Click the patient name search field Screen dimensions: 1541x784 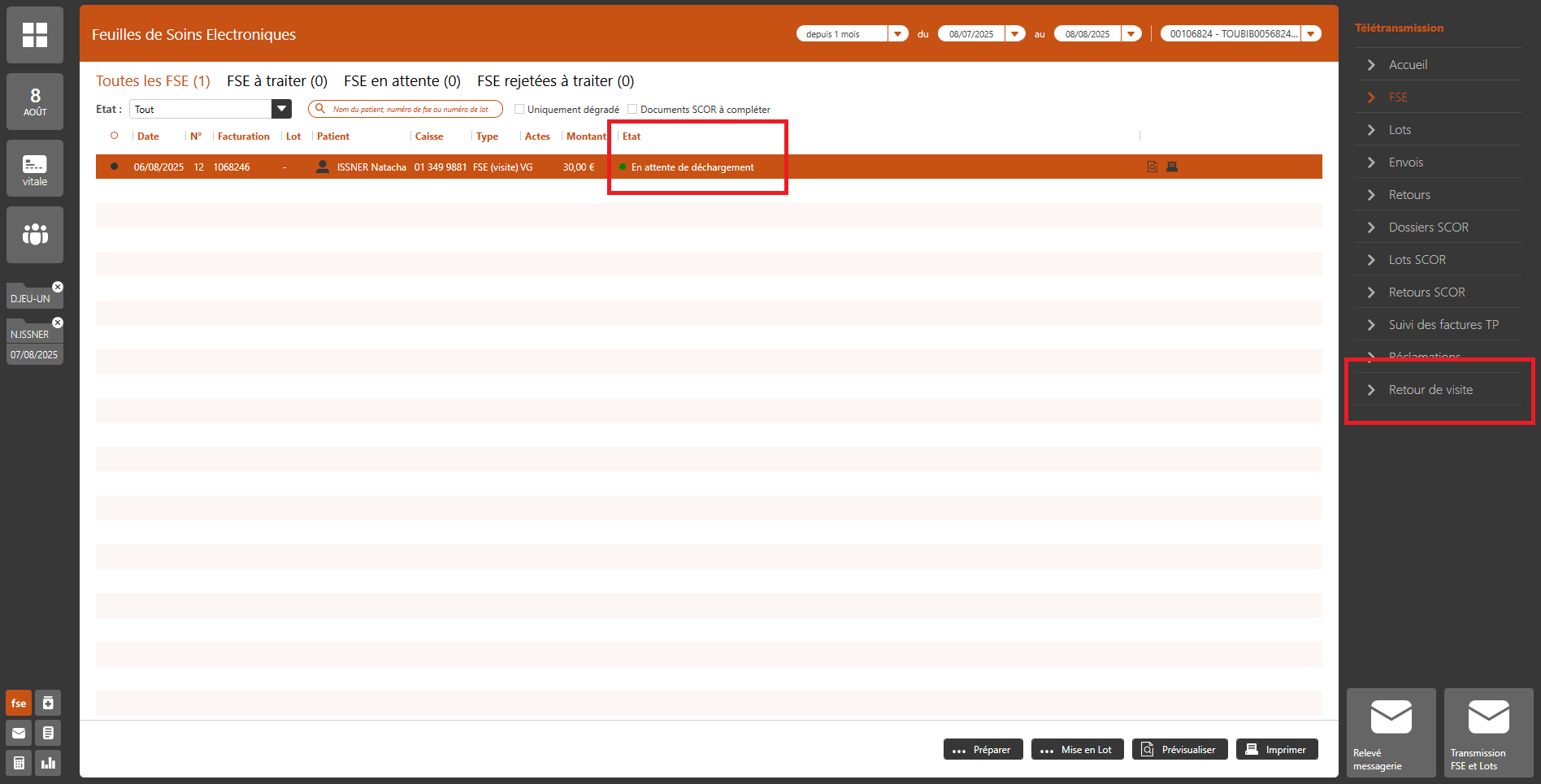tap(410, 109)
